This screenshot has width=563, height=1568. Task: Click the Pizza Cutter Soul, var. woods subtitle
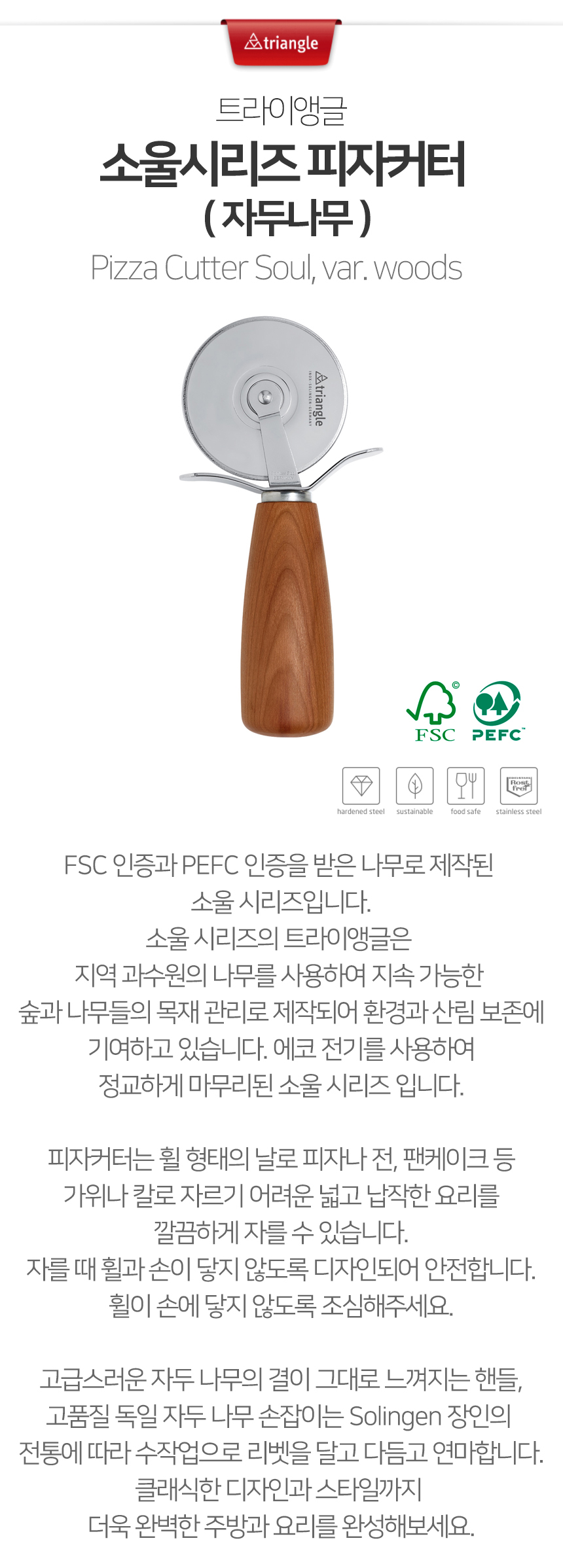click(x=276, y=268)
